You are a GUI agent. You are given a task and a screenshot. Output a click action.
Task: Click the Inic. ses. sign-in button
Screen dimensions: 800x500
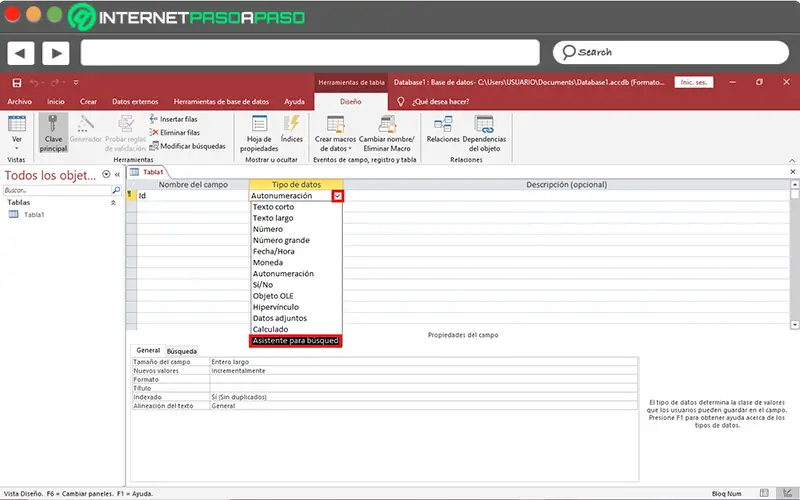click(693, 82)
